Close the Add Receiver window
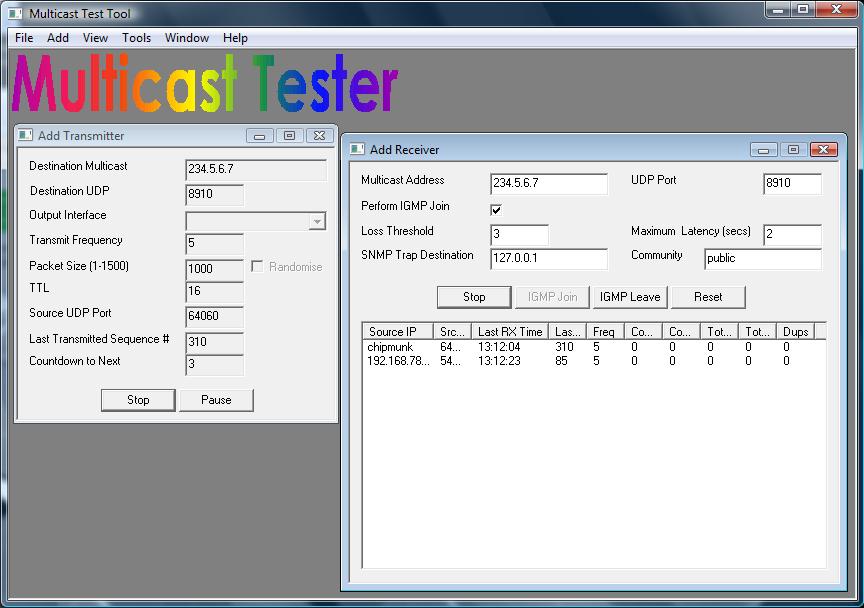 pos(824,149)
